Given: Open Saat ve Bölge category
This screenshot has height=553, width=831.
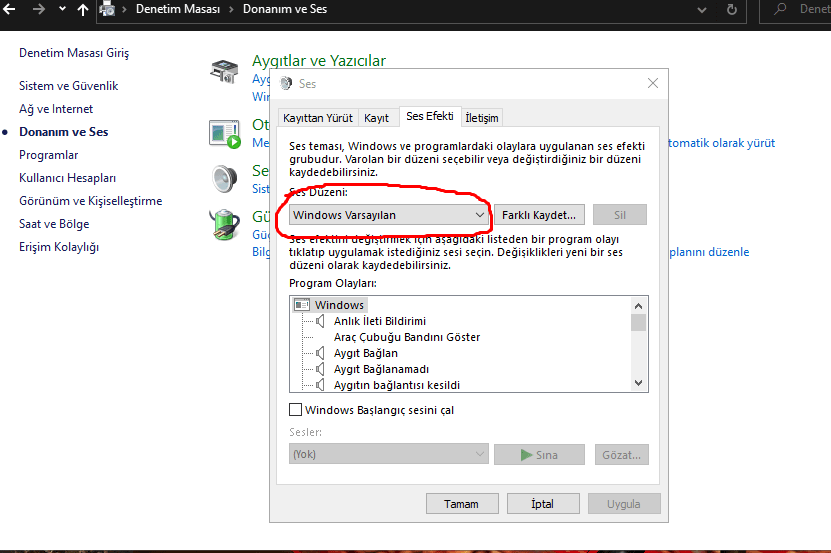Looking at the screenshot, I should [54, 224].
